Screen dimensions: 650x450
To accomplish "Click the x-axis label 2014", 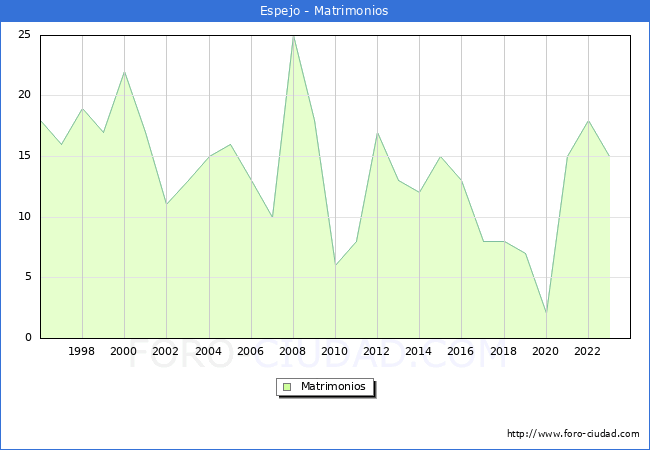I will click(419, 351).
